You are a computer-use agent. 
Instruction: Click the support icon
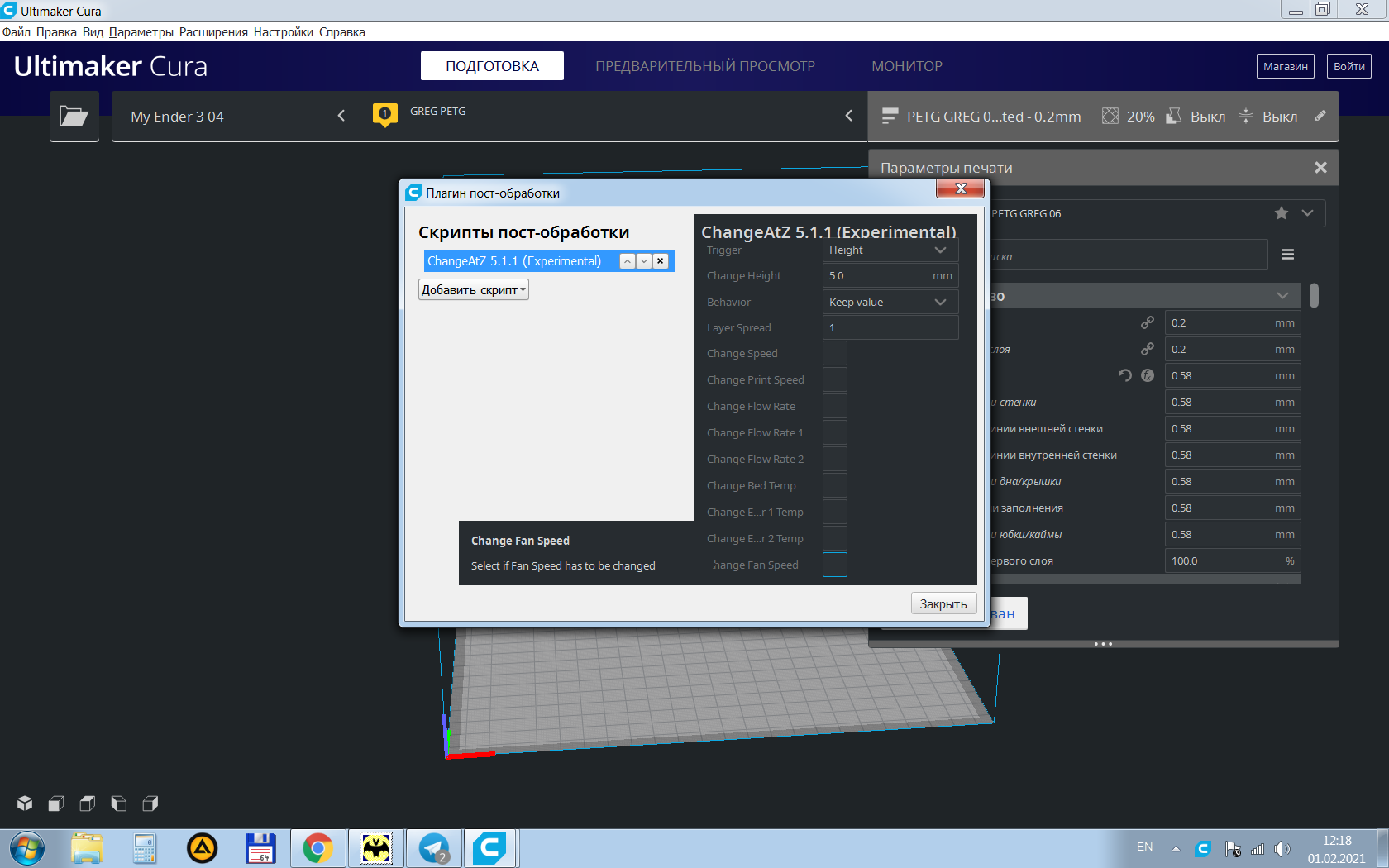[x=1173, y=117]
